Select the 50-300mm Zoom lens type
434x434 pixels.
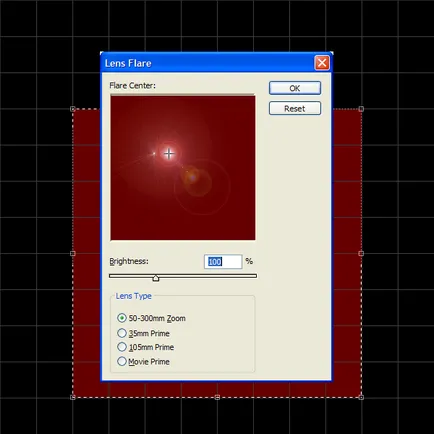pos(122,318)
